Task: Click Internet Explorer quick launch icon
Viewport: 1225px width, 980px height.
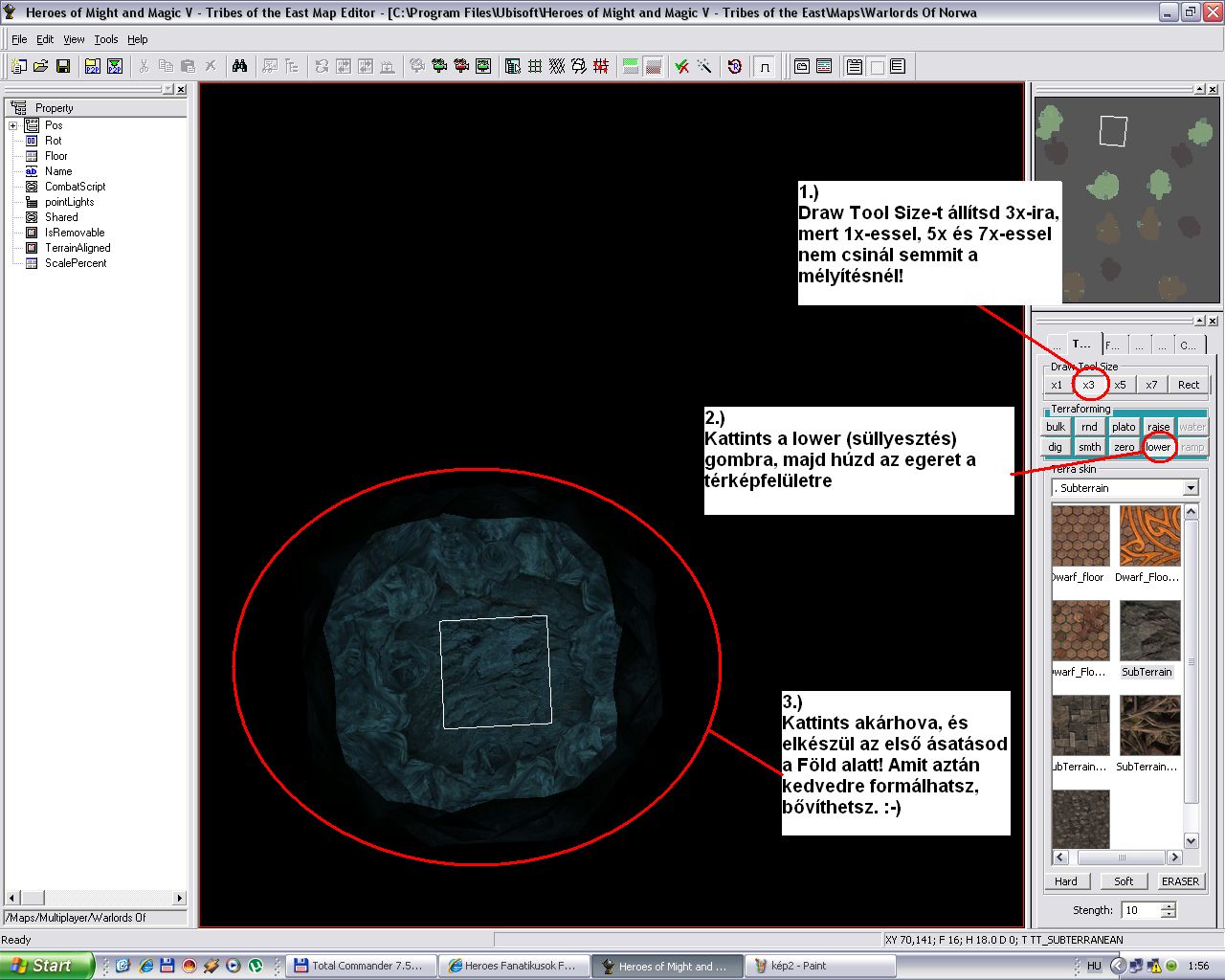Action: tap(145, 966)
